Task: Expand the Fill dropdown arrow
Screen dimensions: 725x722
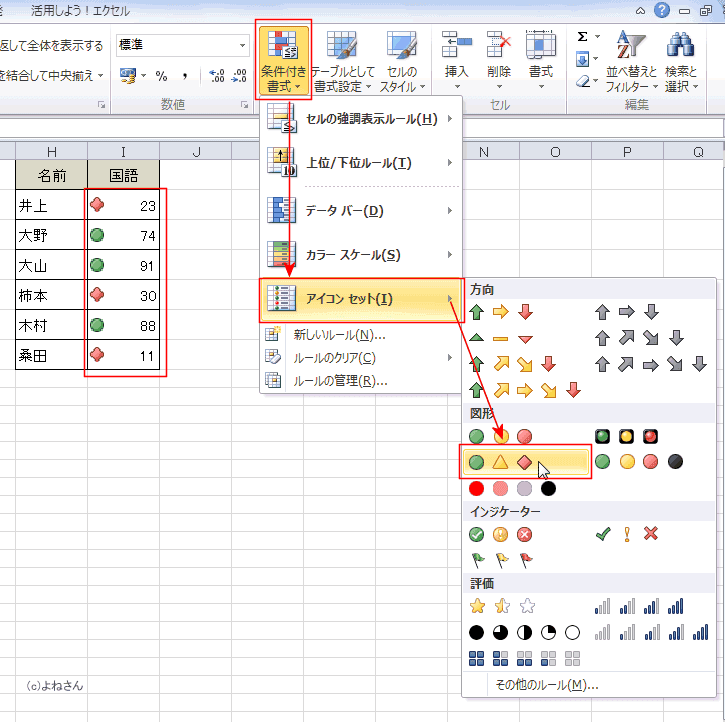Action: 596,59
